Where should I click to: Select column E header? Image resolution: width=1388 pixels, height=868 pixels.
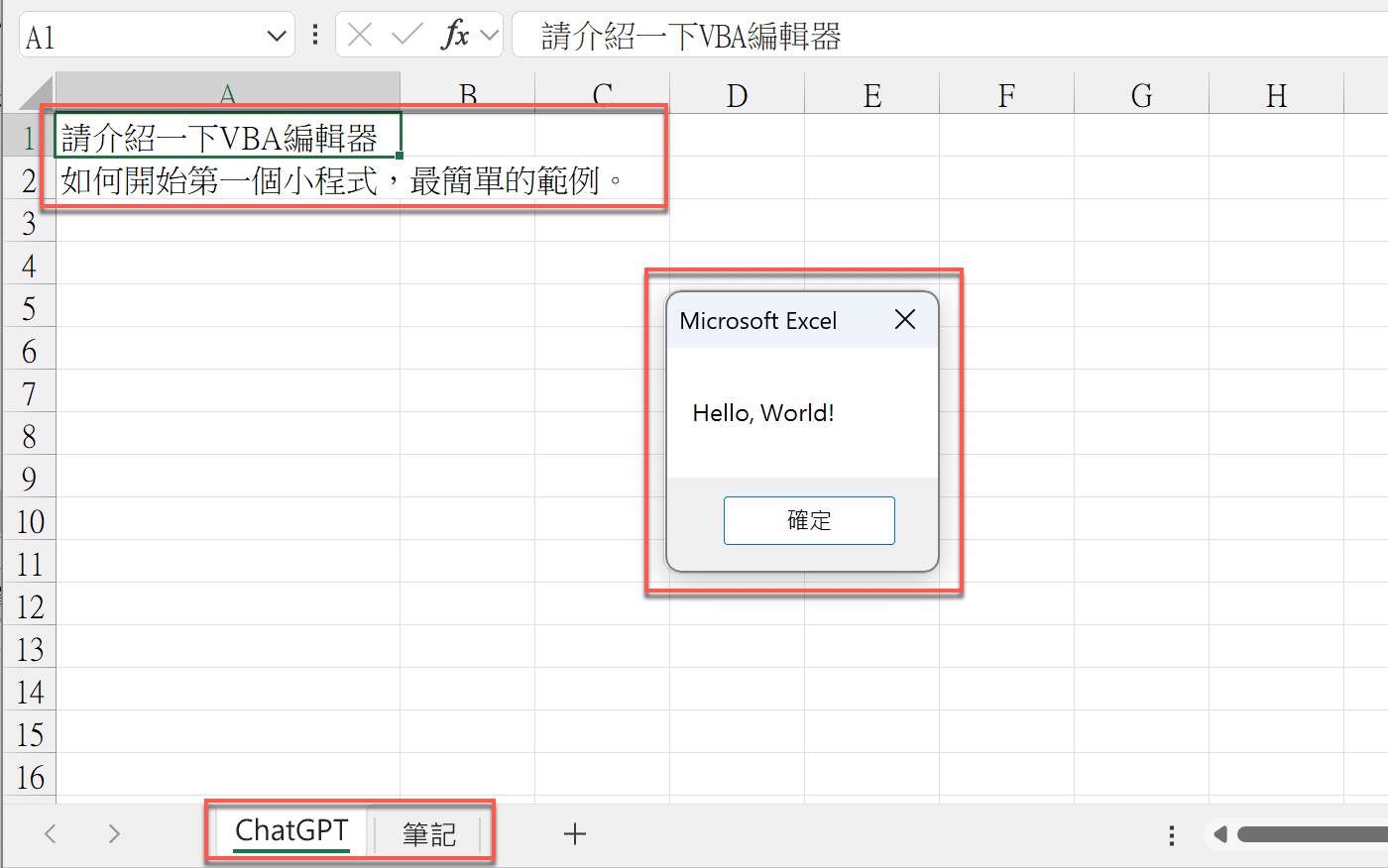pos(871,95)
